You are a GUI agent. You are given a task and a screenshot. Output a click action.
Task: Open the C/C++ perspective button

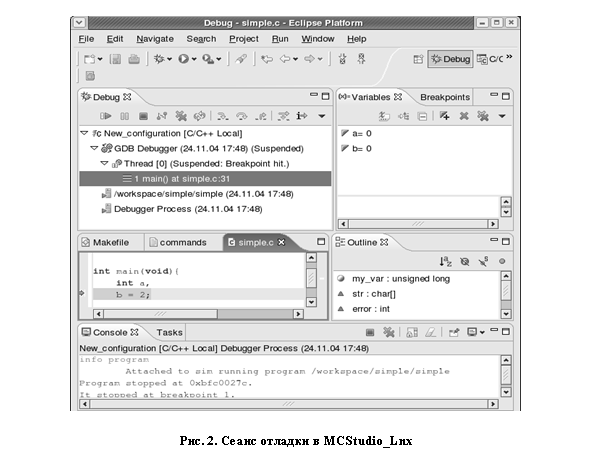pos(490,59)
